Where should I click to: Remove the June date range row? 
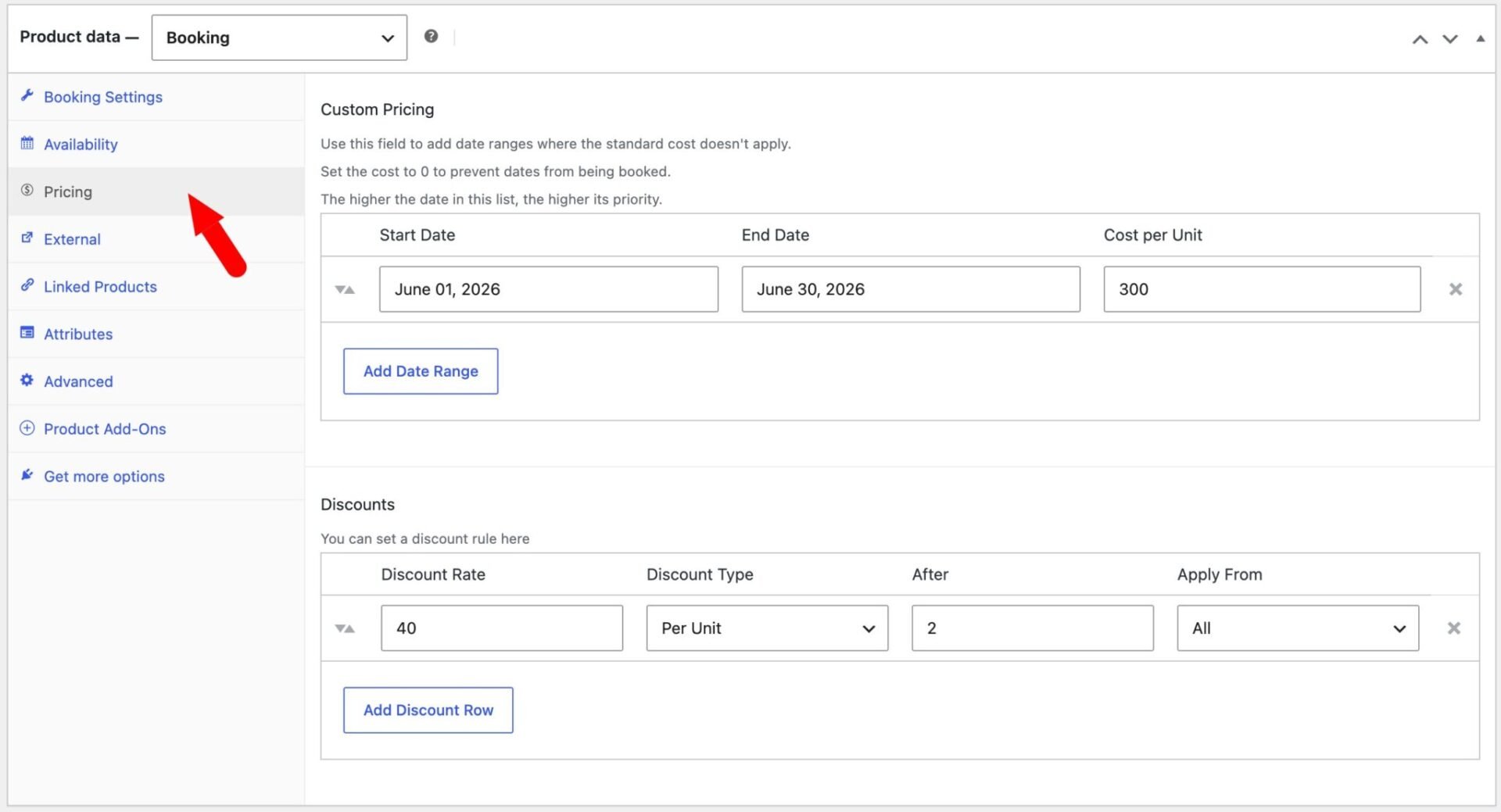click(x=1455, y=289)
